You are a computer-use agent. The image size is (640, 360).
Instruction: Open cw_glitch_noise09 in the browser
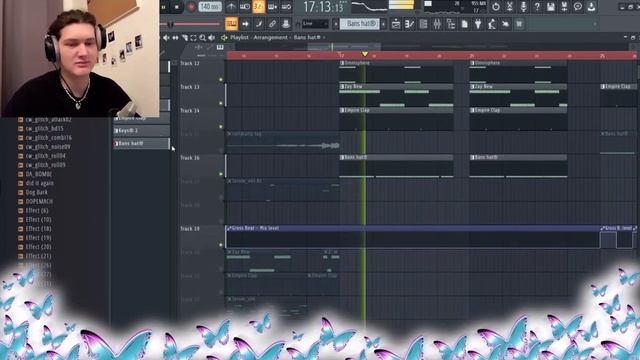[x=47, y=147]
